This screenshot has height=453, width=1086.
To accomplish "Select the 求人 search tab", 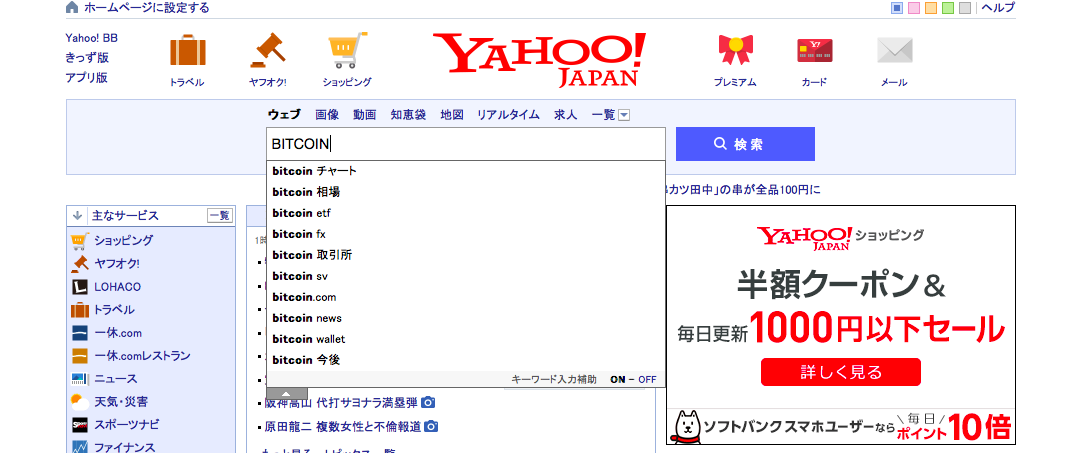I will click(565, 115).
